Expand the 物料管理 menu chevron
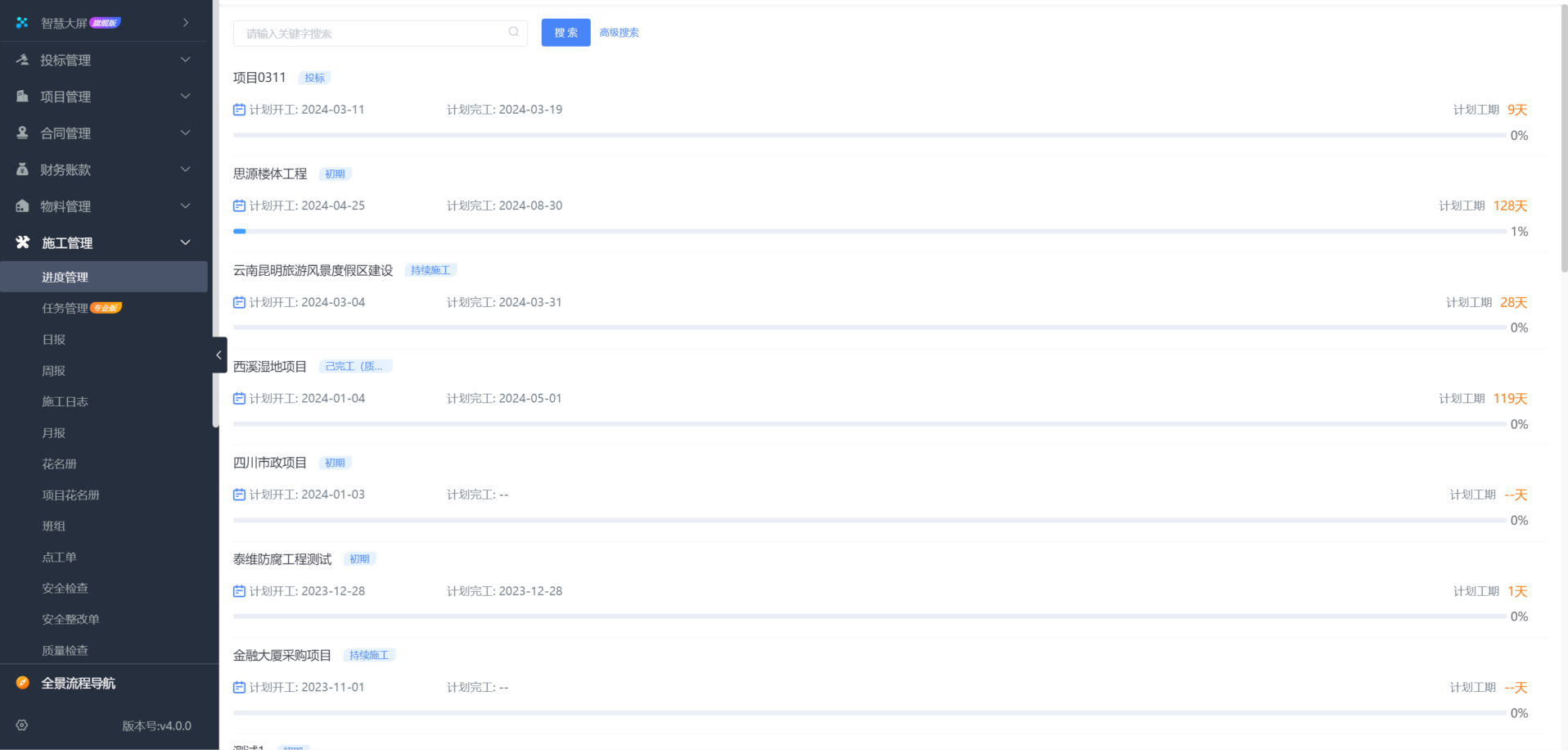This screenshot has width=1568, height=750. (185, 206)
